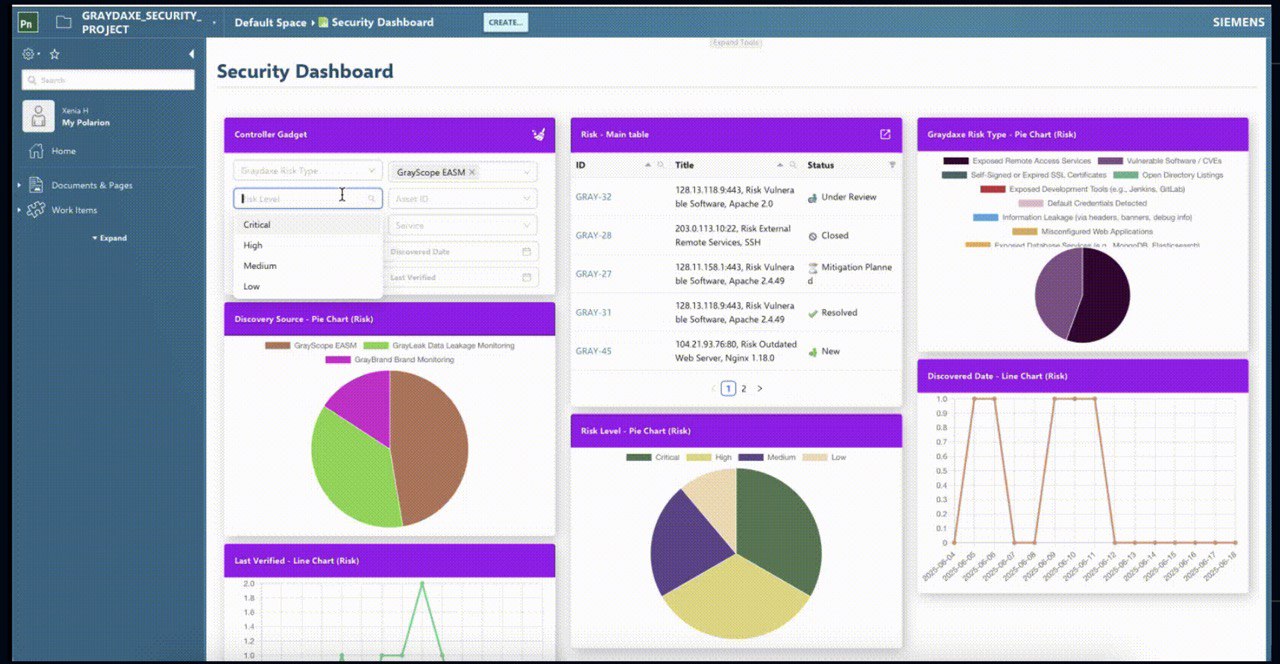Go to page 2 of risk table
The height and width of the screenshot is (664, 1280).
coord(744,388)
